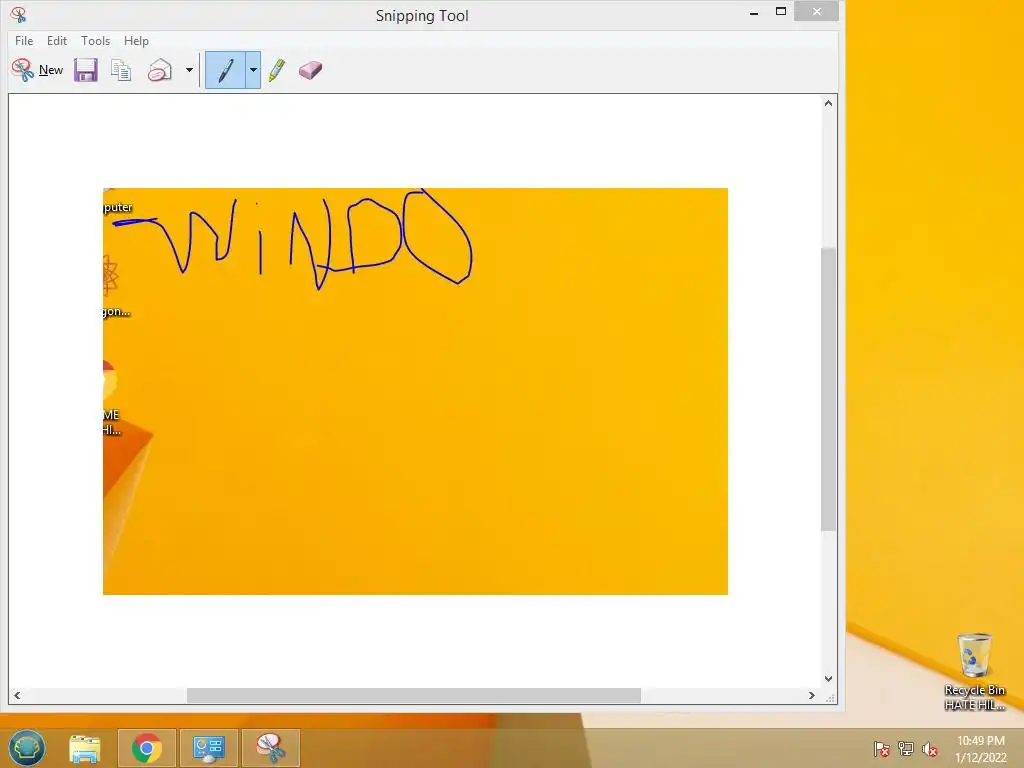Click the captured snip image
The height and width of the screenshot is (768, 1024).
pyautogui.click(x=415, y=391)
